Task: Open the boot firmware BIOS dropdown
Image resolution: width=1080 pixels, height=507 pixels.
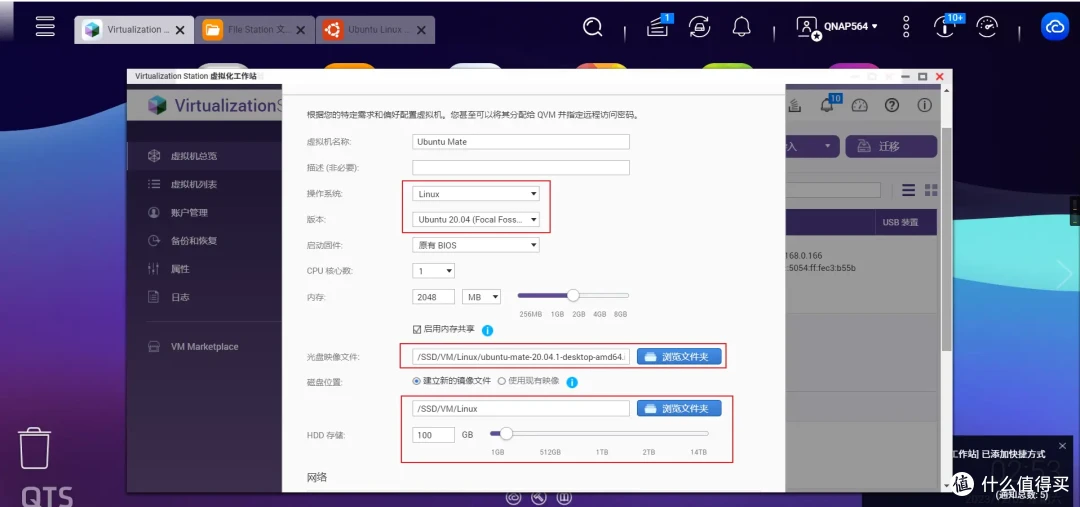Action: (476, 245)
